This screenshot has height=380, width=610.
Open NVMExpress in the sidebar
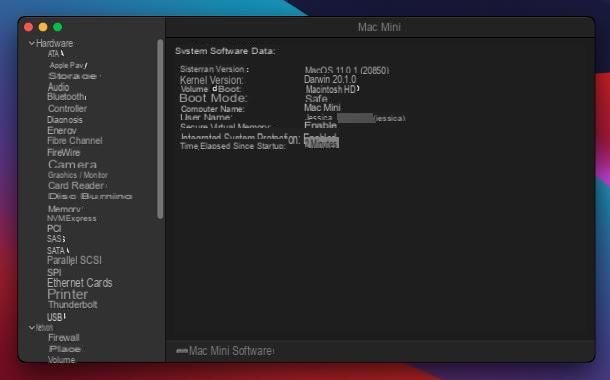72,219
